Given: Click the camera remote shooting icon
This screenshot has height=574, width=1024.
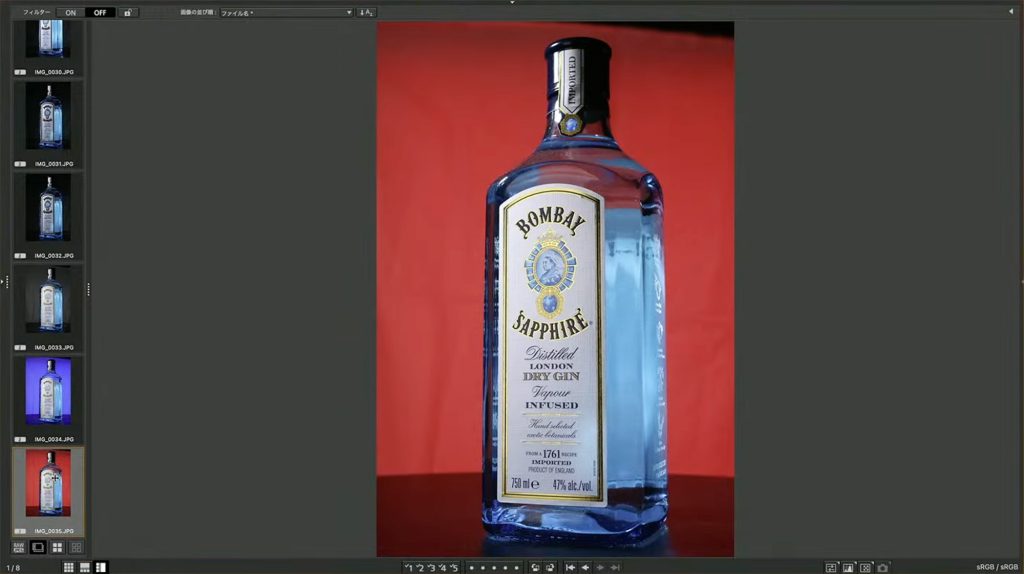Looking at the screenshot, I should (x=883, y=567).
